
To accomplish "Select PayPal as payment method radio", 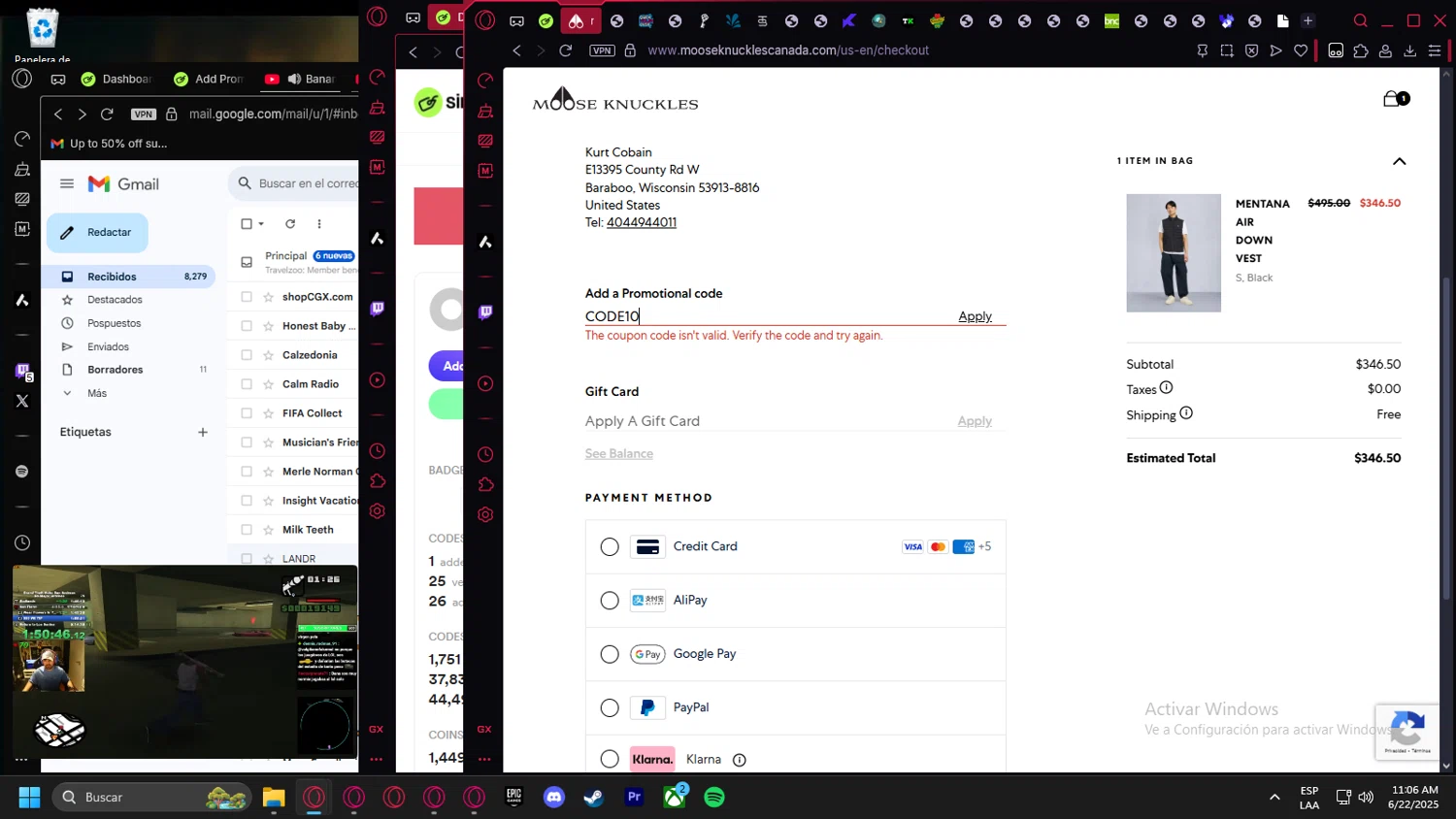I will point(610,707).
